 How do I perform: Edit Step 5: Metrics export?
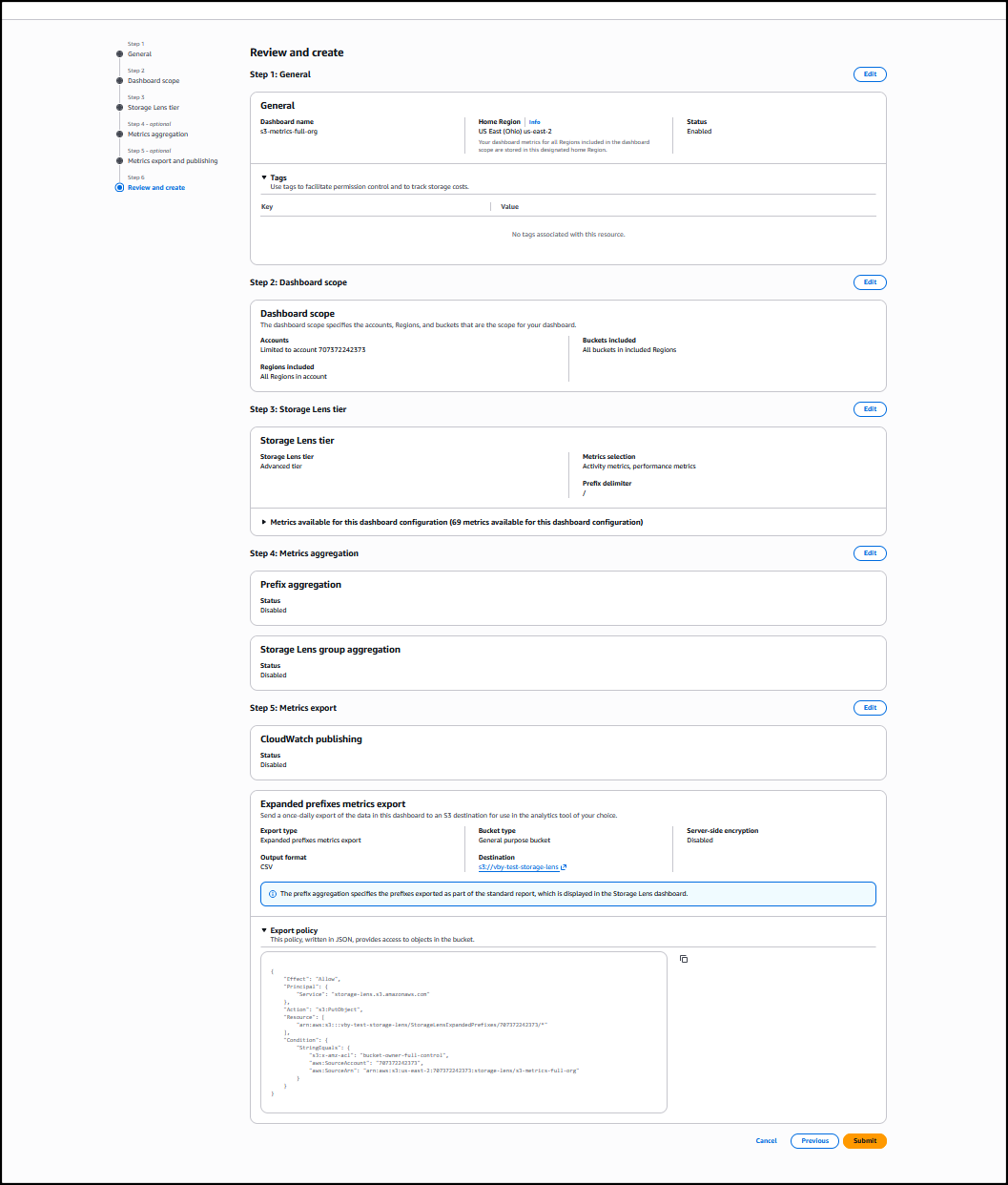click(x=870, y=708)
